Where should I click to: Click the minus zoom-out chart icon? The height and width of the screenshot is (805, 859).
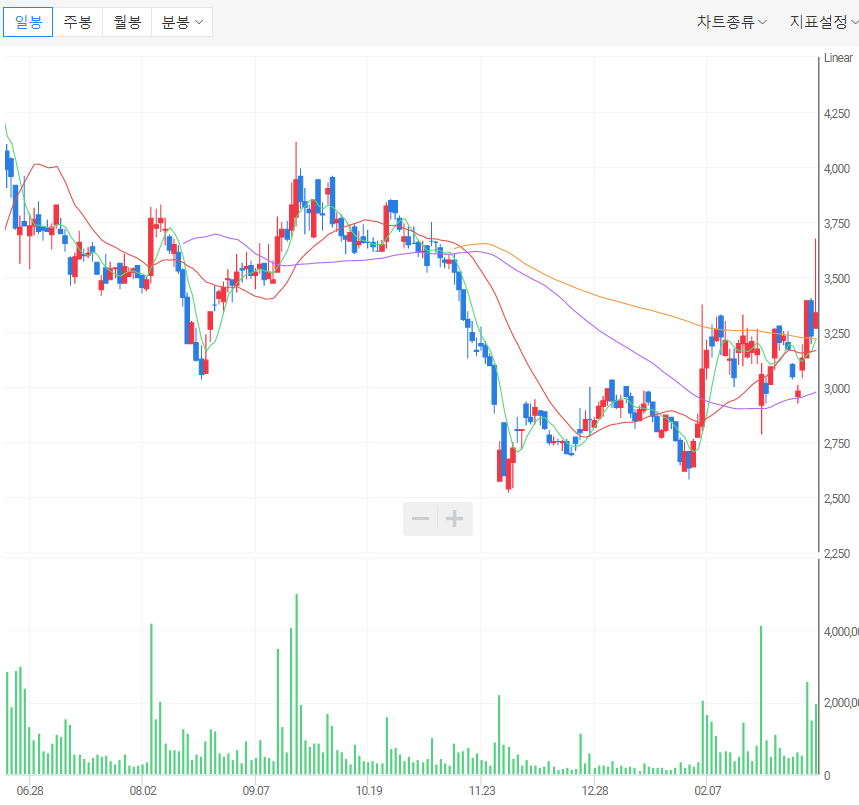pos(420,518)
